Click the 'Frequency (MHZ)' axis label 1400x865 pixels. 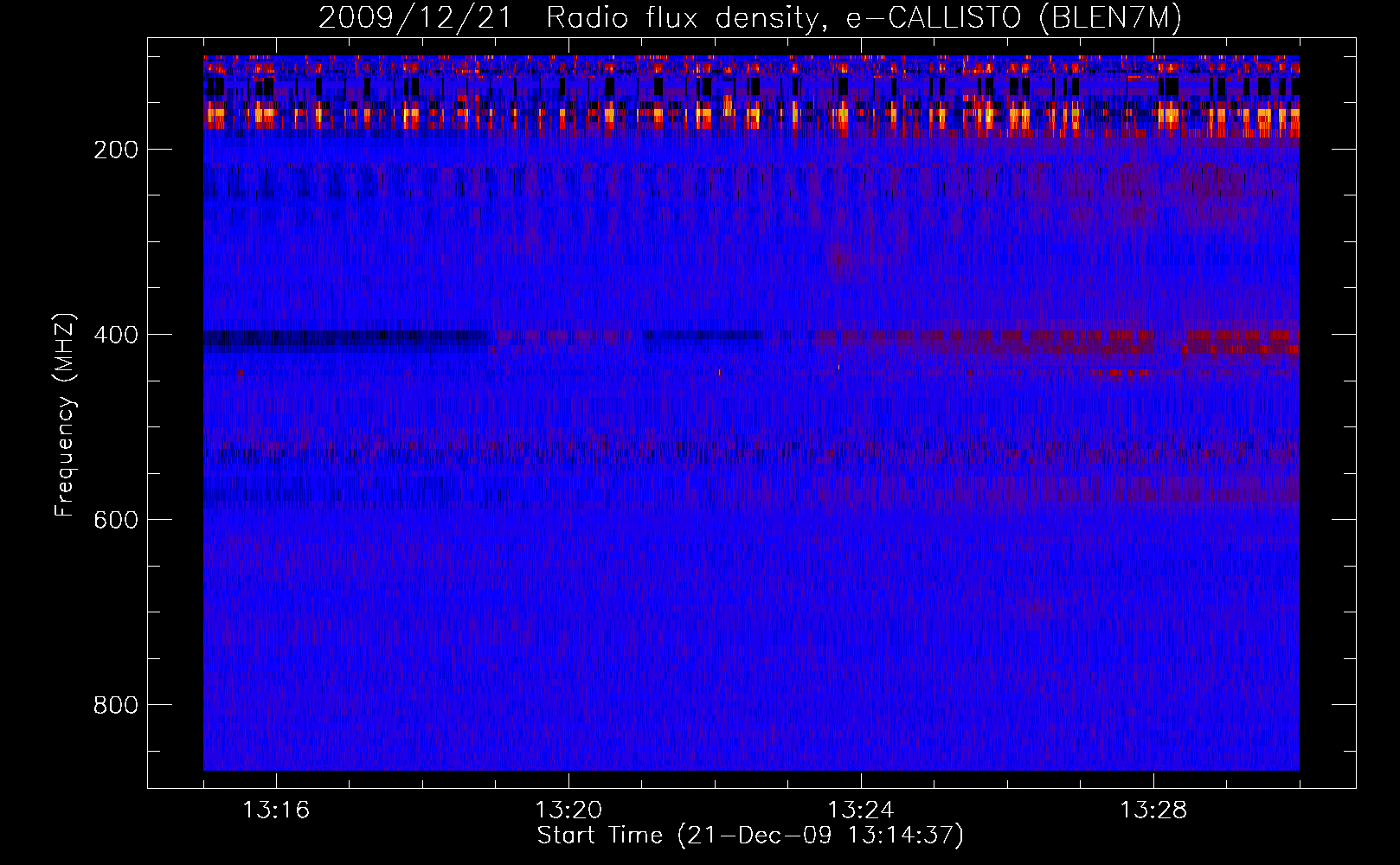[x=65, y=415]
